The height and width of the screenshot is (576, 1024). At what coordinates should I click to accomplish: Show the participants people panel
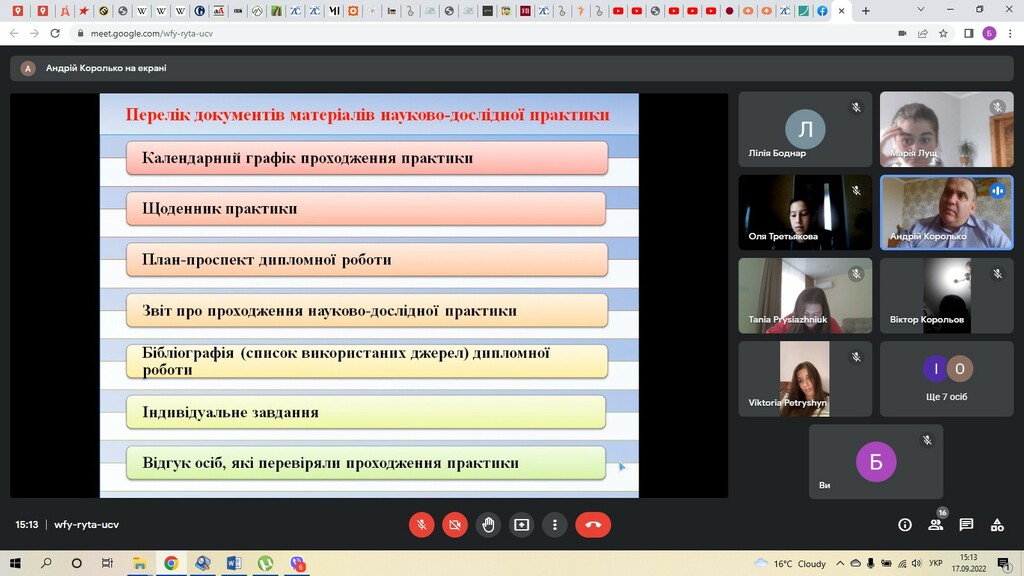(x=936, y=524)
